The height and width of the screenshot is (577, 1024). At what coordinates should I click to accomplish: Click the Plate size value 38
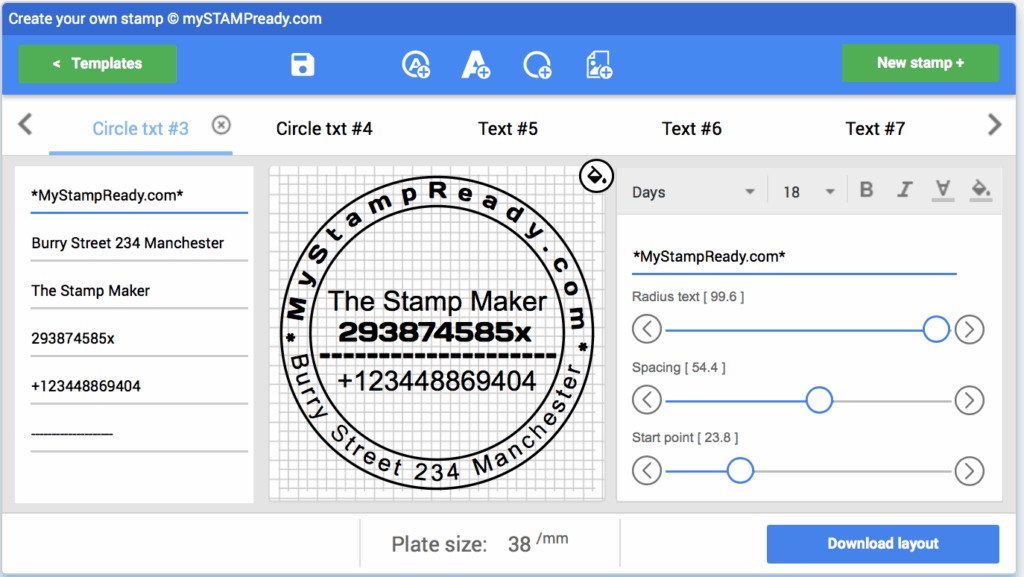[x=519, y=544]
